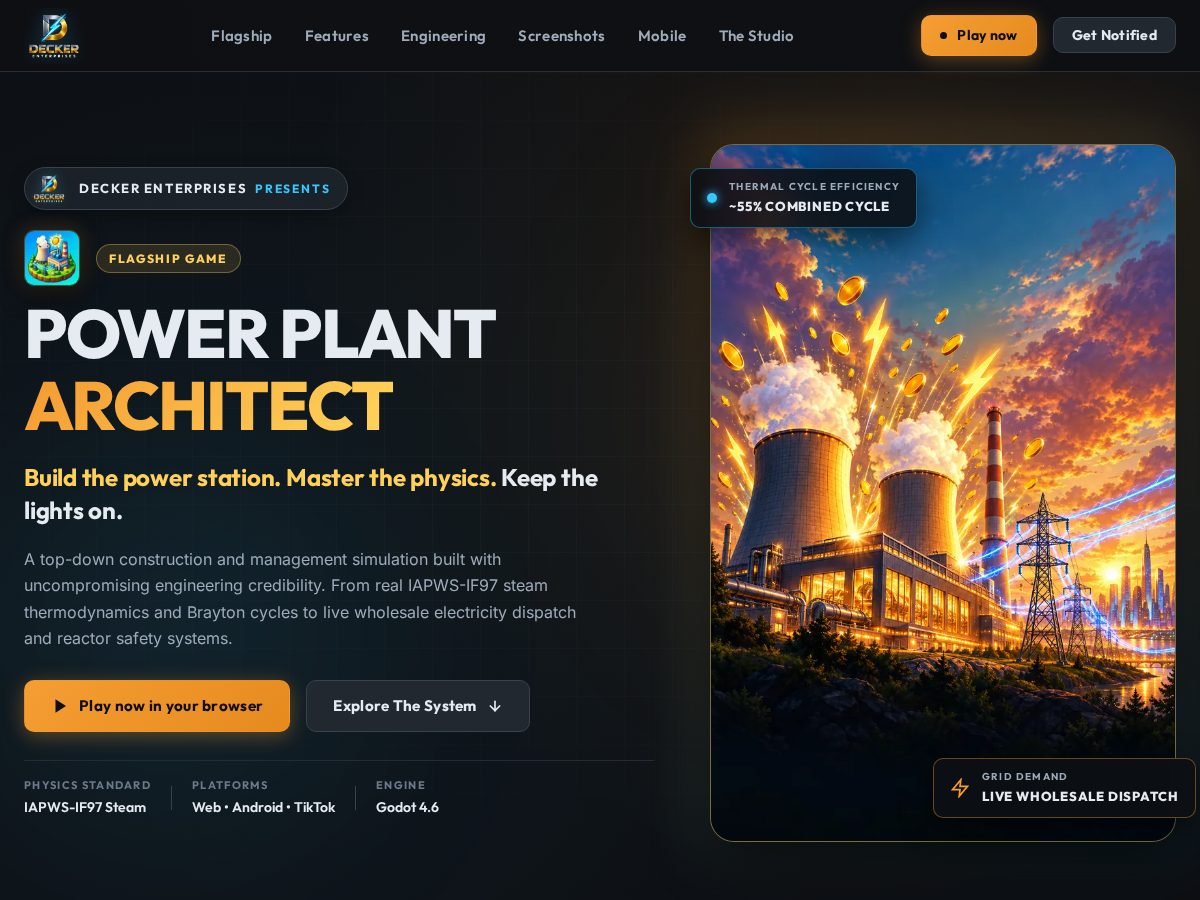Viewport: 1200px width, 900px height.
Task: Open the Features nav item
Action: coord(337,36)
